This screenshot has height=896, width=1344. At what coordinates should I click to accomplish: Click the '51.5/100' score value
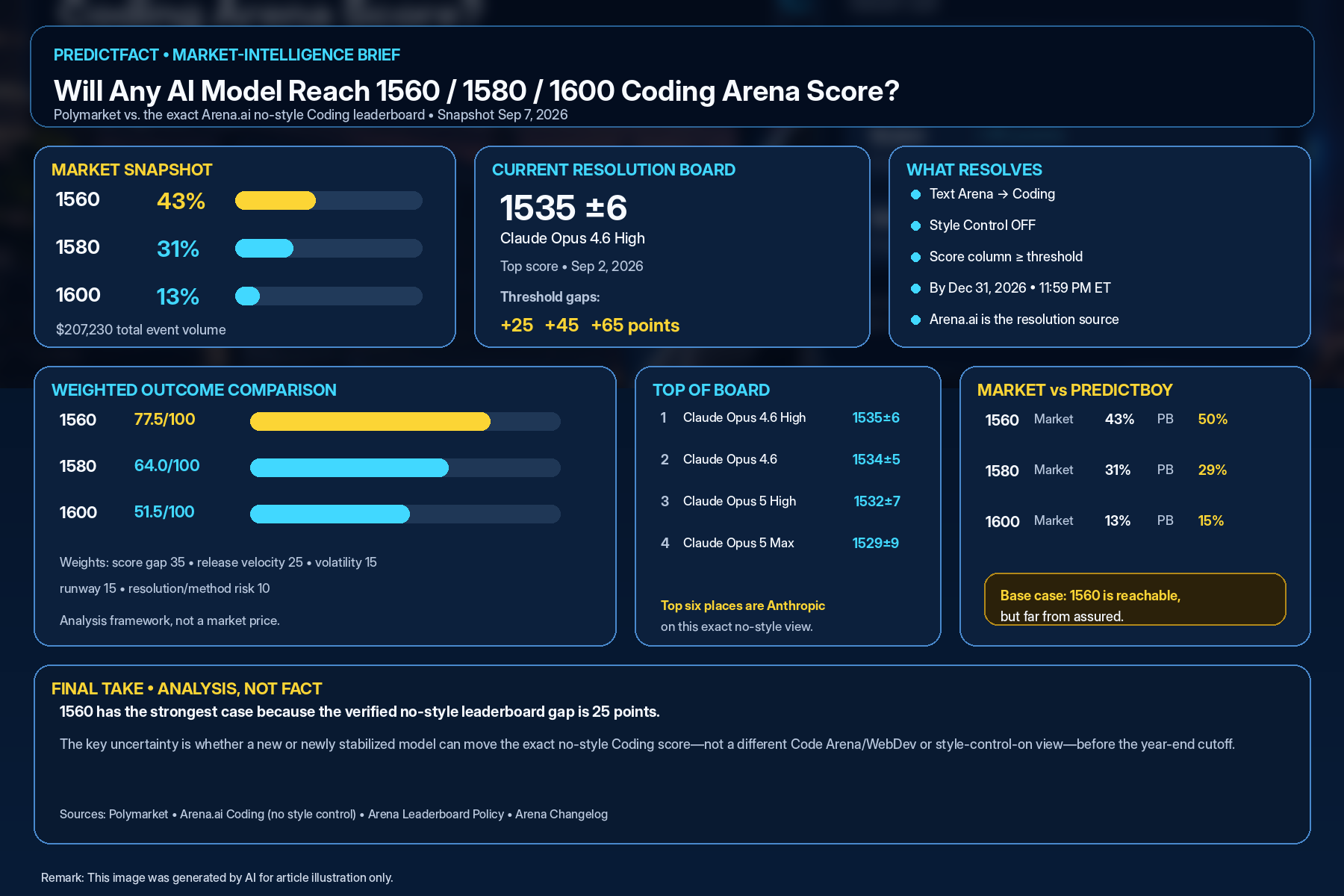tap(164, 512)
